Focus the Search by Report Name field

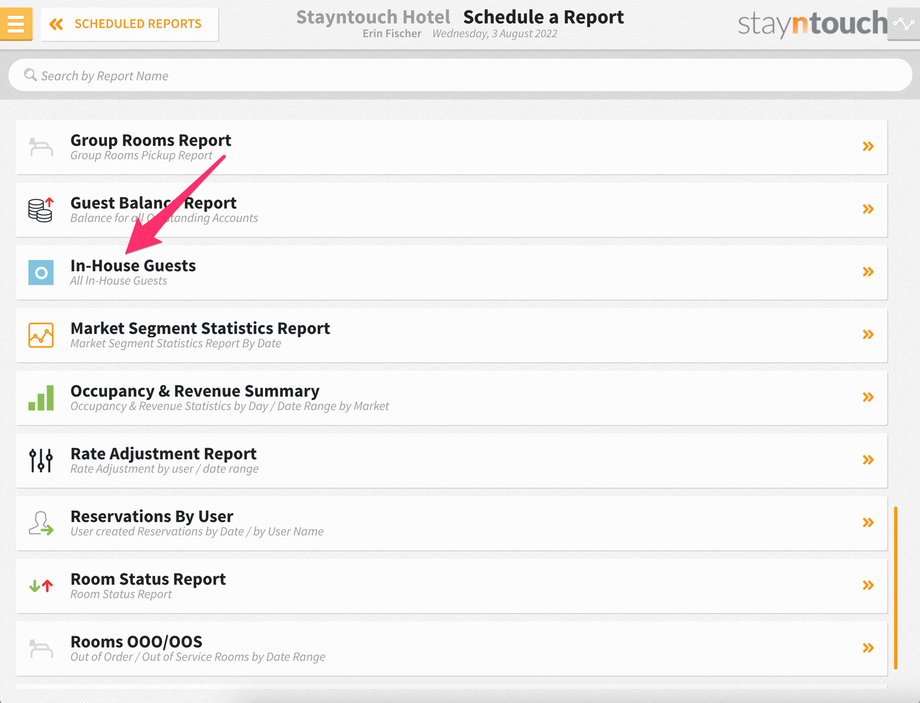[460, 75]
